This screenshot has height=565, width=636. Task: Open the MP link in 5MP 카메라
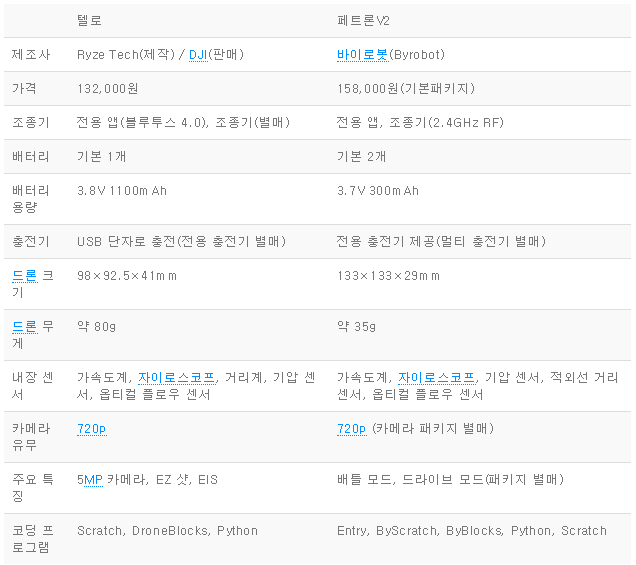click(93, 480)
